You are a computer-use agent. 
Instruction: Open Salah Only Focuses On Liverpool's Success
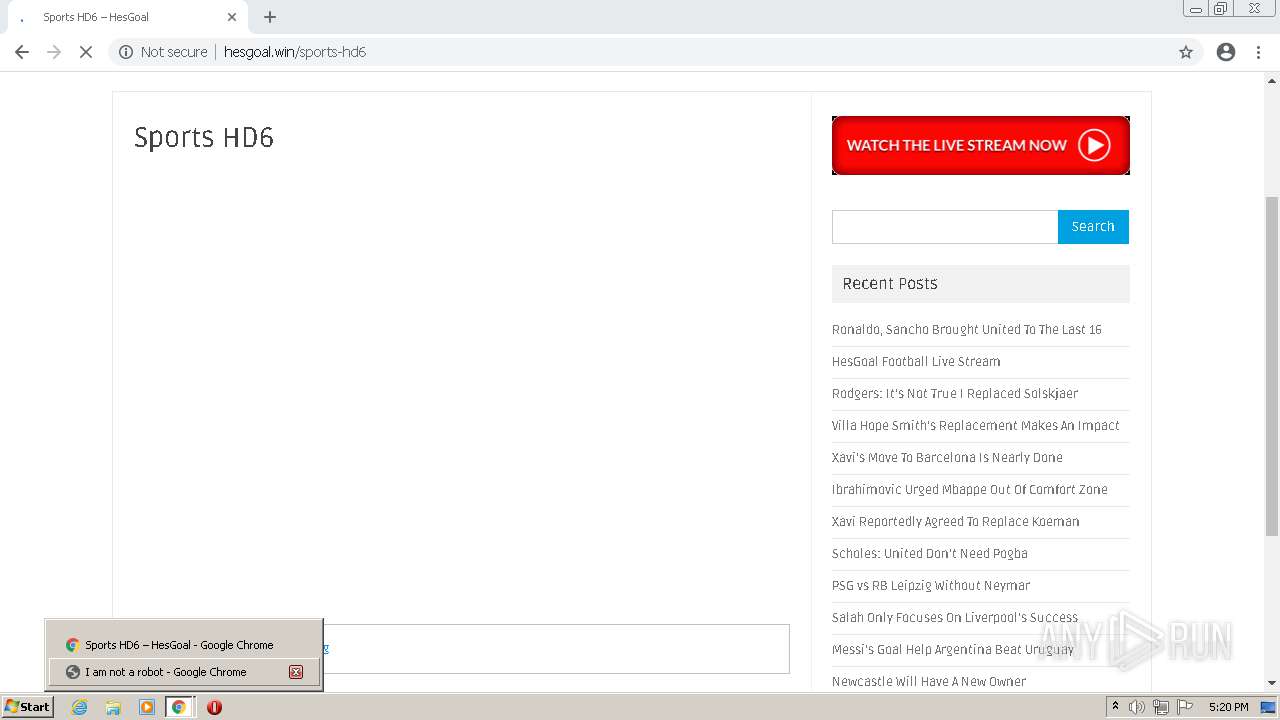955,617
